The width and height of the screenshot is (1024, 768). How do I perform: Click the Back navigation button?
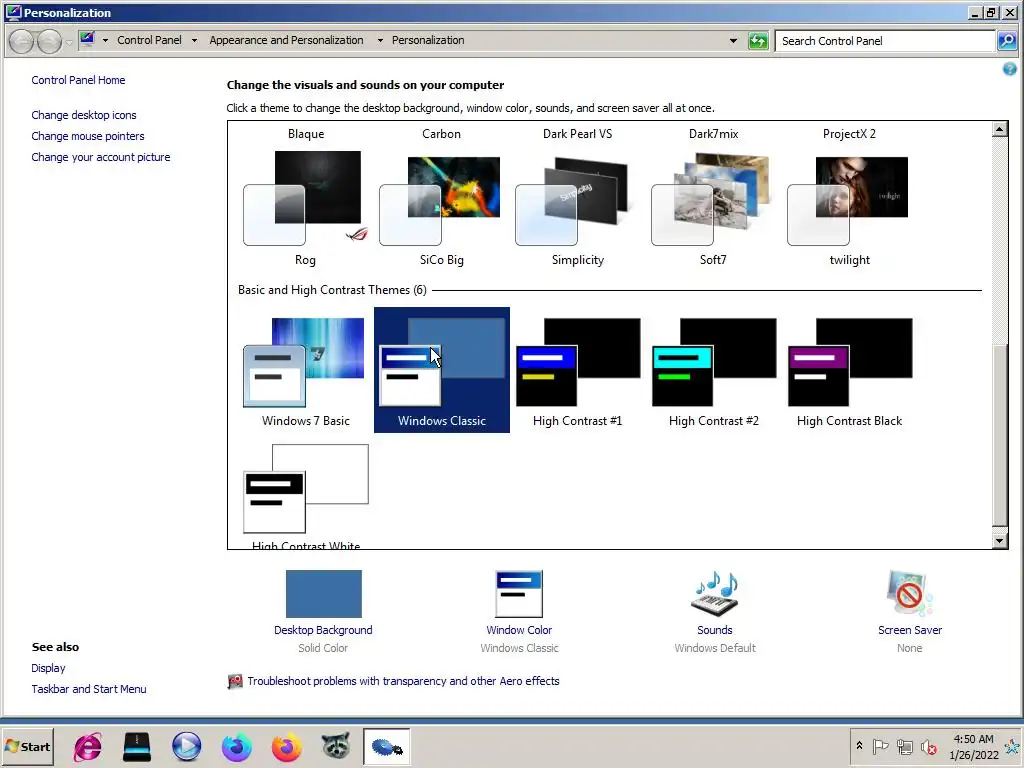(x=22, y=41)
